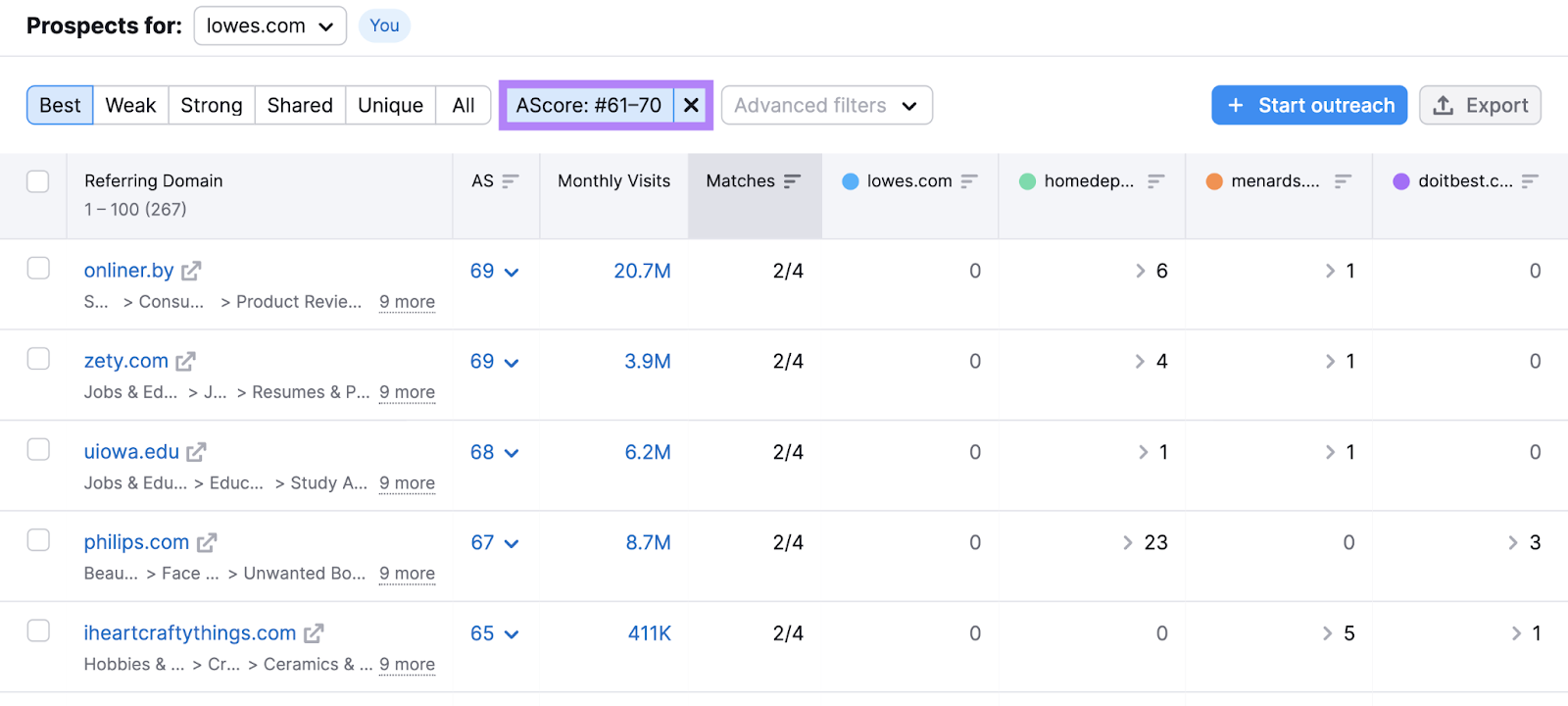1568x706 pixels.
Task: Expand AS 69 details for zety.com
Action: pos(512,363)
